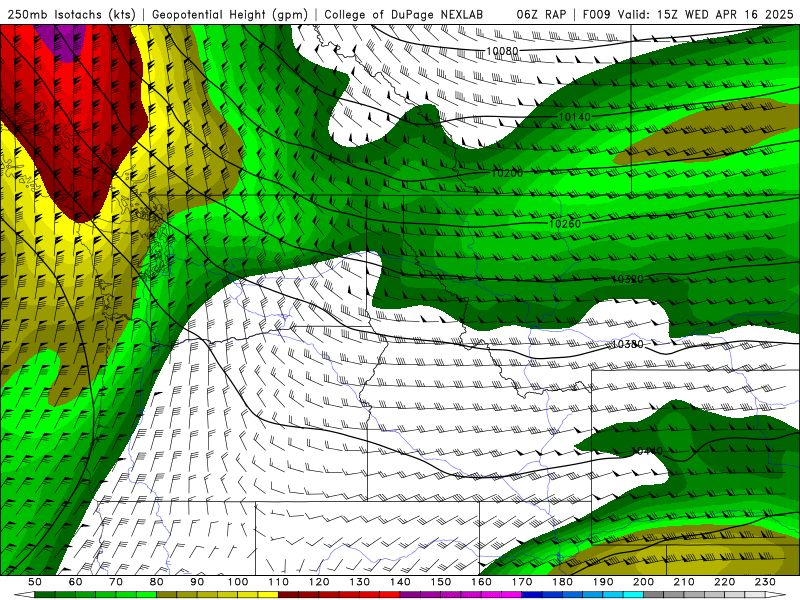Click the cyan swatch before gray segments

pos(633,594)
